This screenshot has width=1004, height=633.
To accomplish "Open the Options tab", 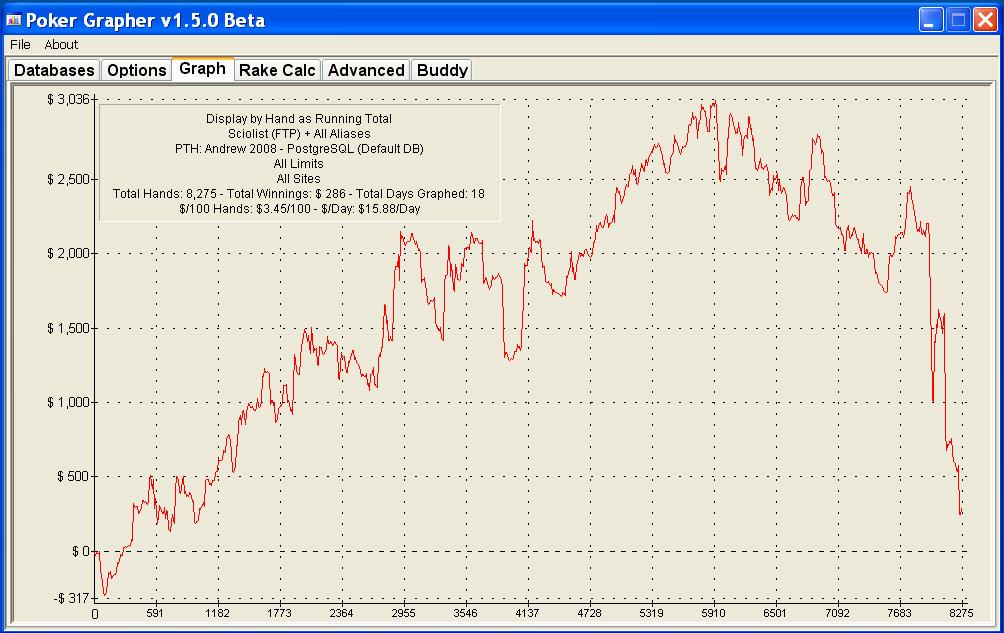I will 136,70.
